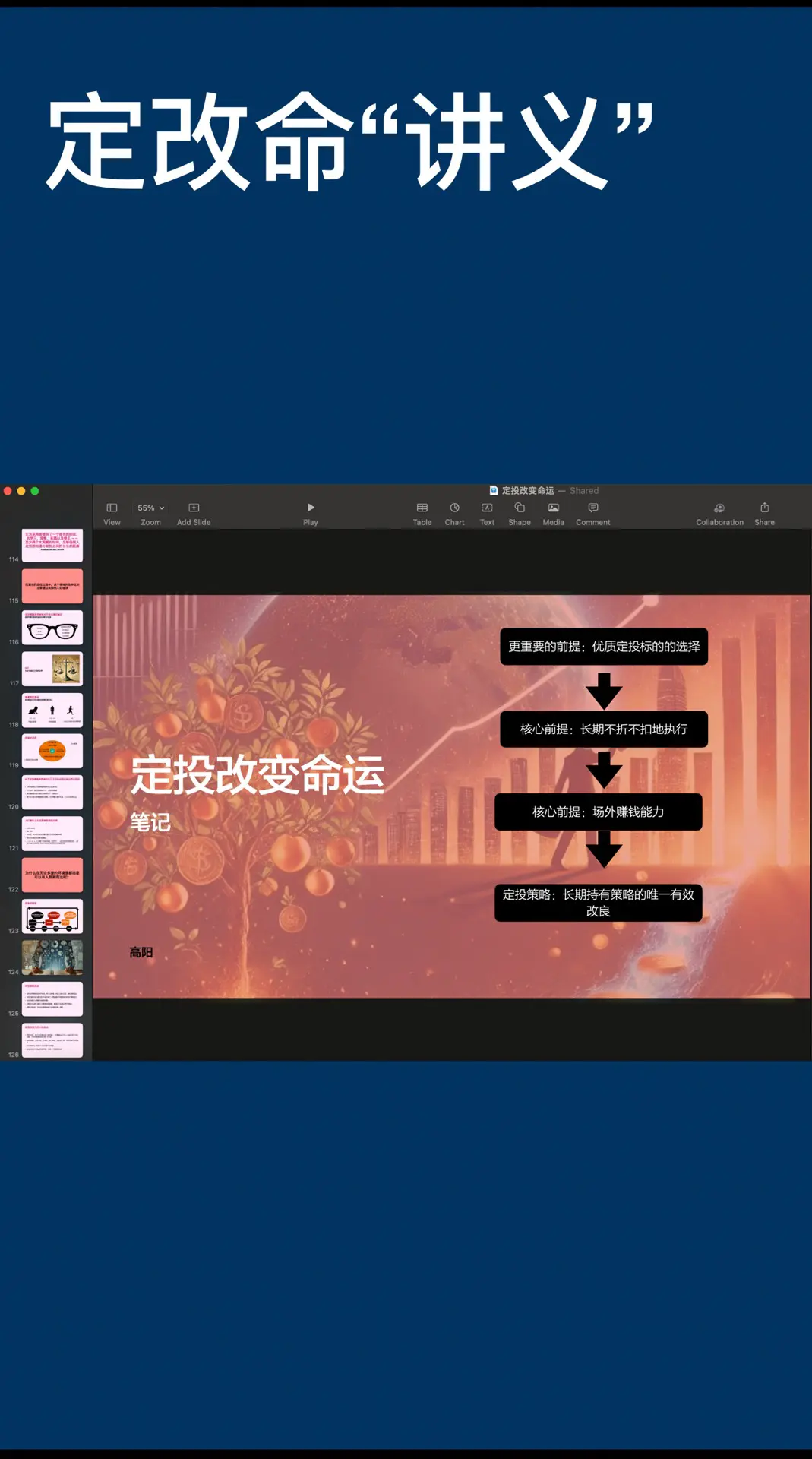Add a Text box
This screenshot has height=1459, width=812.
click(x=487, y=508)
